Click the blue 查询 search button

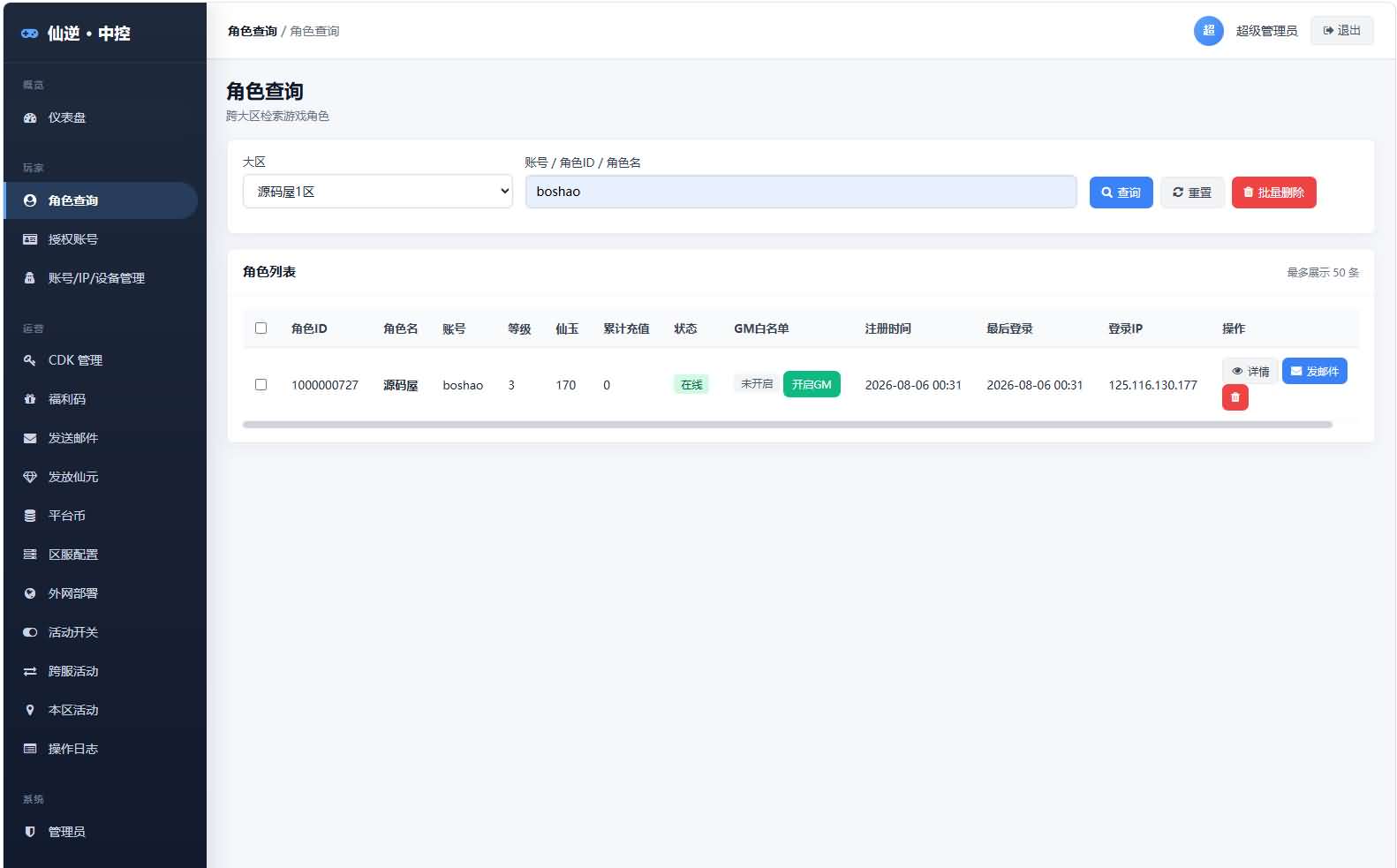pos(1121,192)
